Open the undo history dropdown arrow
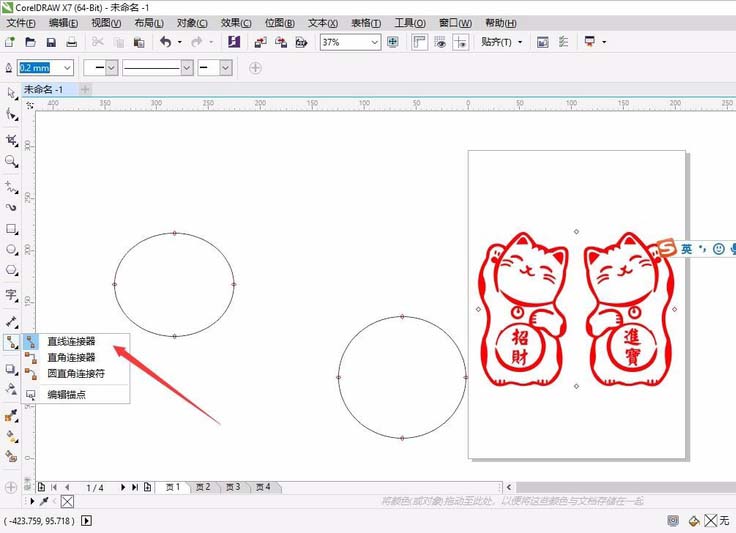Viewport: 736px width, 533px height. point(179,42)
